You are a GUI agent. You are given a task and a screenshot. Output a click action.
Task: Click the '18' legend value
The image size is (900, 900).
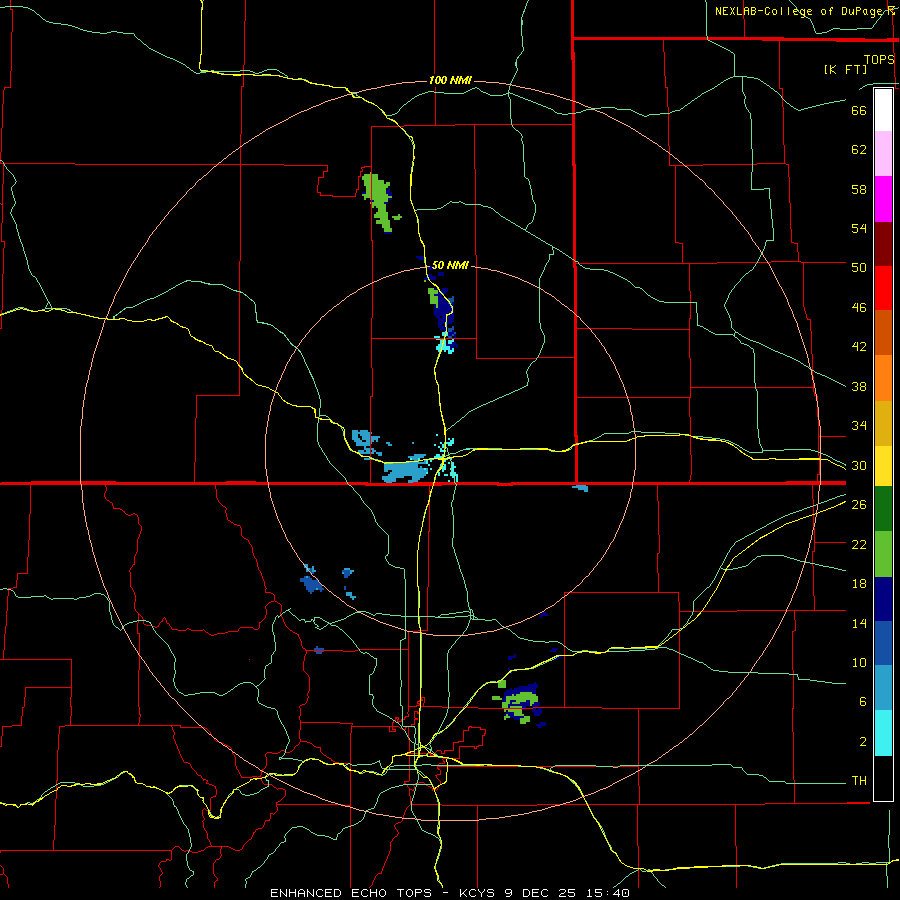[859, 584]
